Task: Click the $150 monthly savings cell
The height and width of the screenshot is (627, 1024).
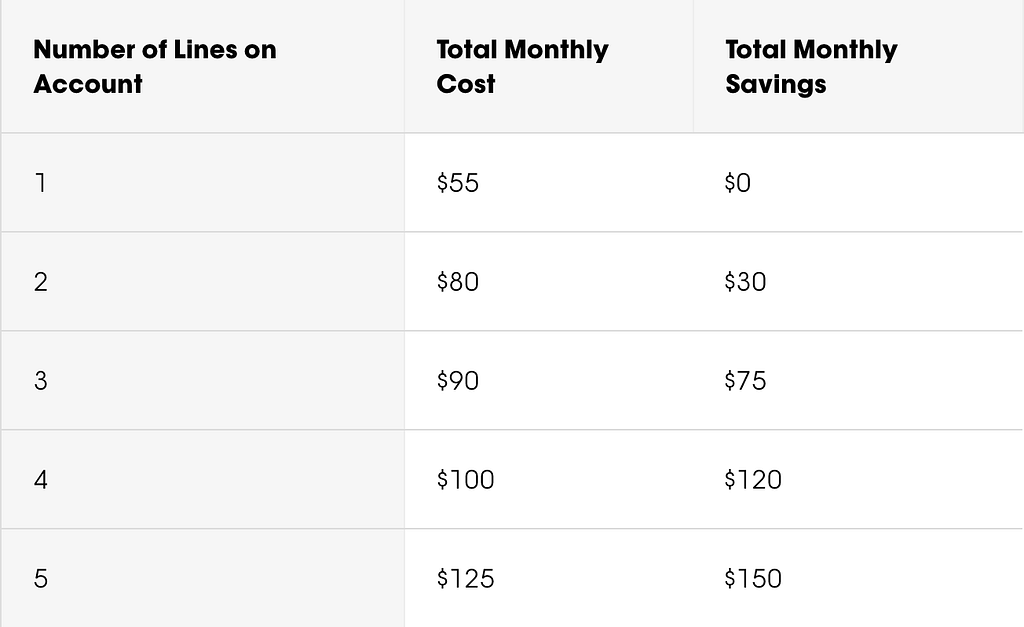Action: [858, 578]
